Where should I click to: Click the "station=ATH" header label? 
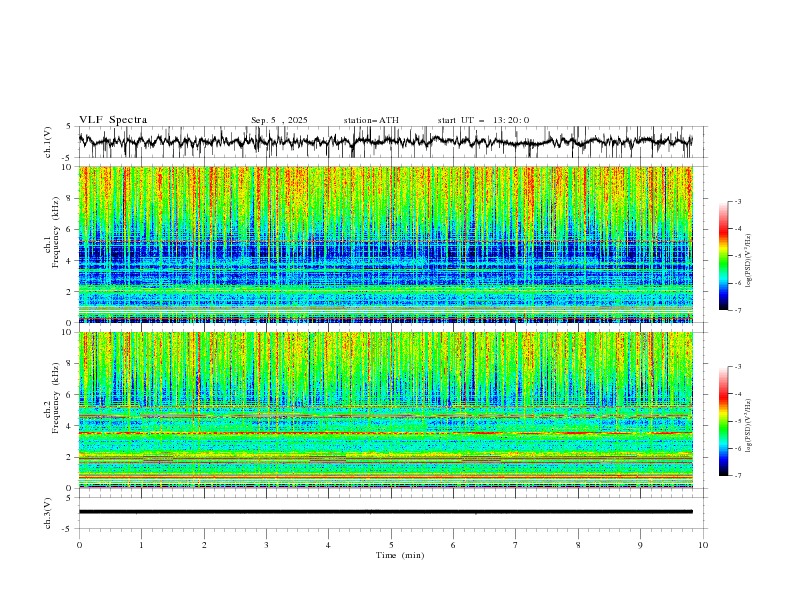(x=371, y=120)
